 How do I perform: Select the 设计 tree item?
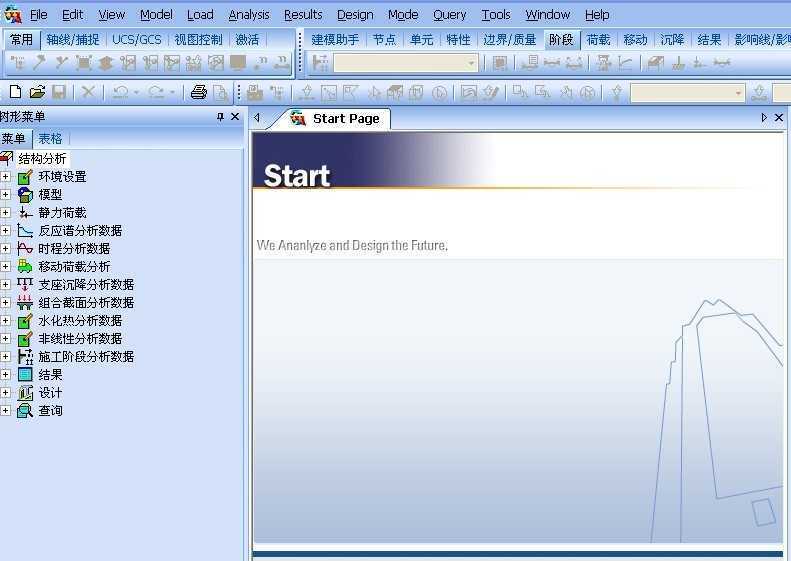(50, 393)
